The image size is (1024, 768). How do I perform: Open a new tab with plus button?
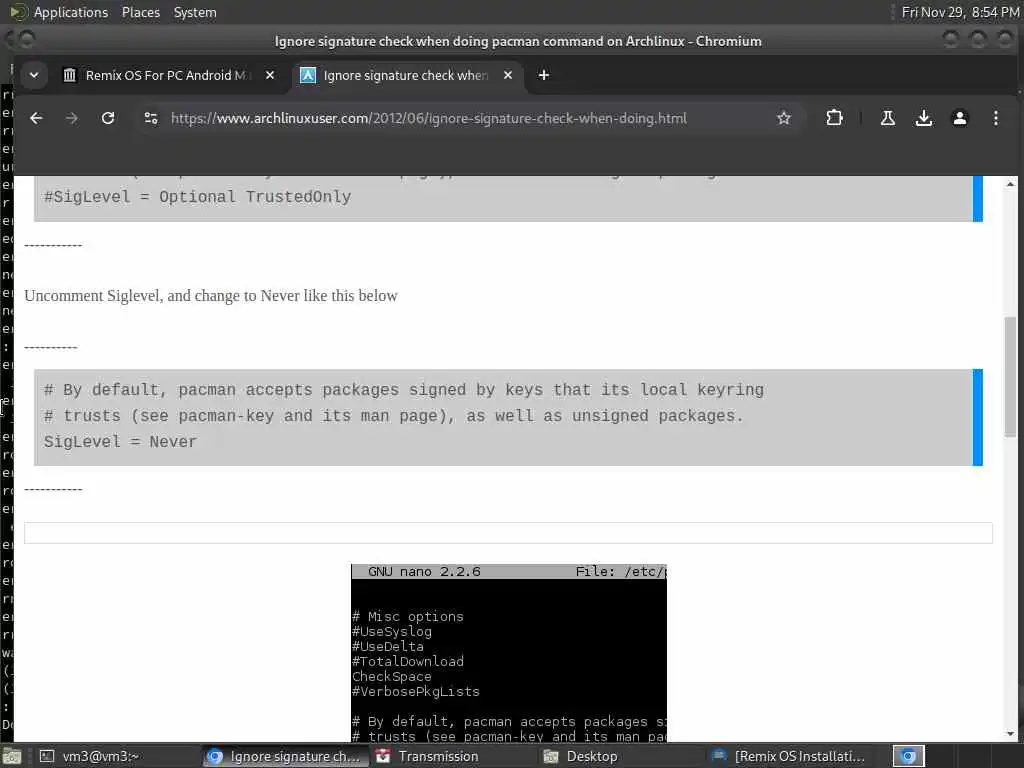click(x=543, y=75)
